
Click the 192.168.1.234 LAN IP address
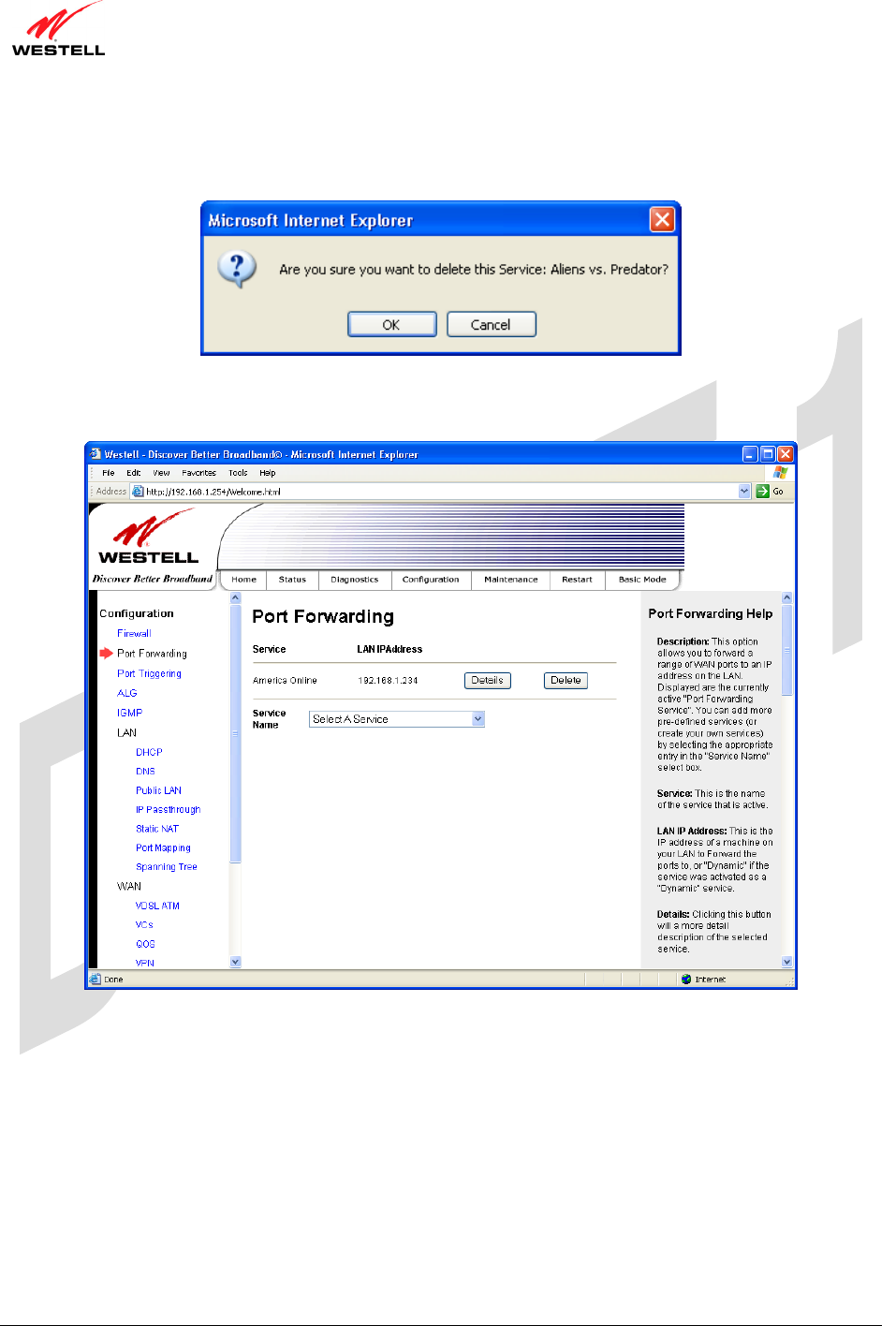click(x=388, y=681)
